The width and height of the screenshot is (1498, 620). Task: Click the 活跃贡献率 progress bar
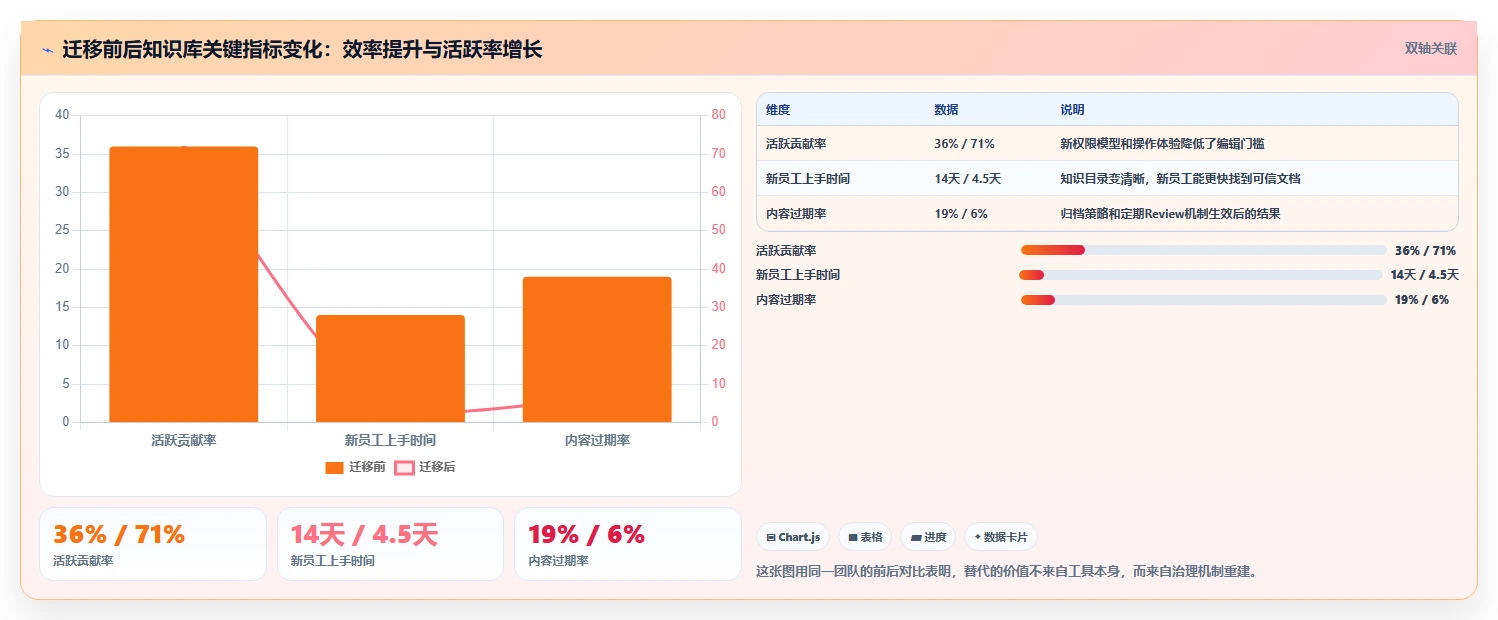click(1203, 250)
